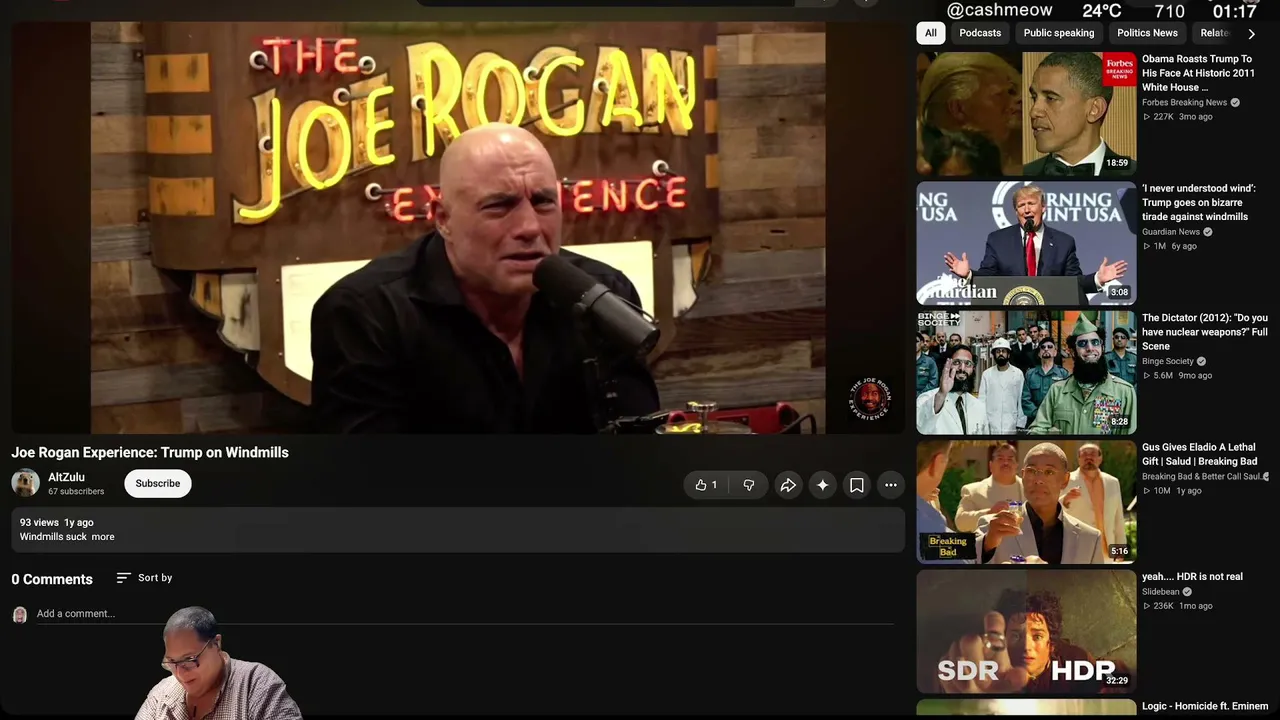Click the '0 Comments' heading
The height and width of the screenshot is (720, 1280).
52,579
